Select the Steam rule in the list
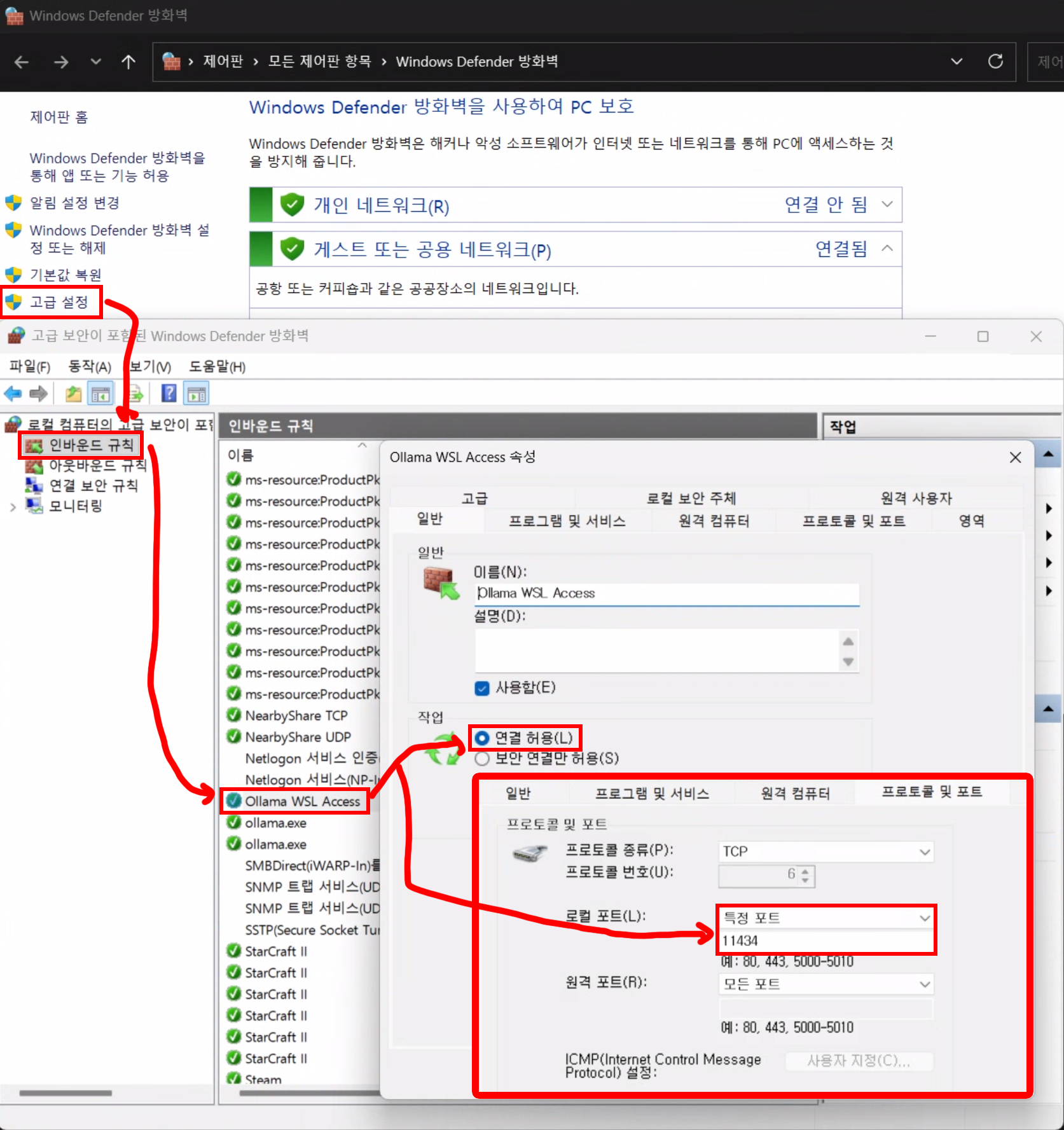The height and width of the screenshot is (1130, 1064). pos(263,1079)
